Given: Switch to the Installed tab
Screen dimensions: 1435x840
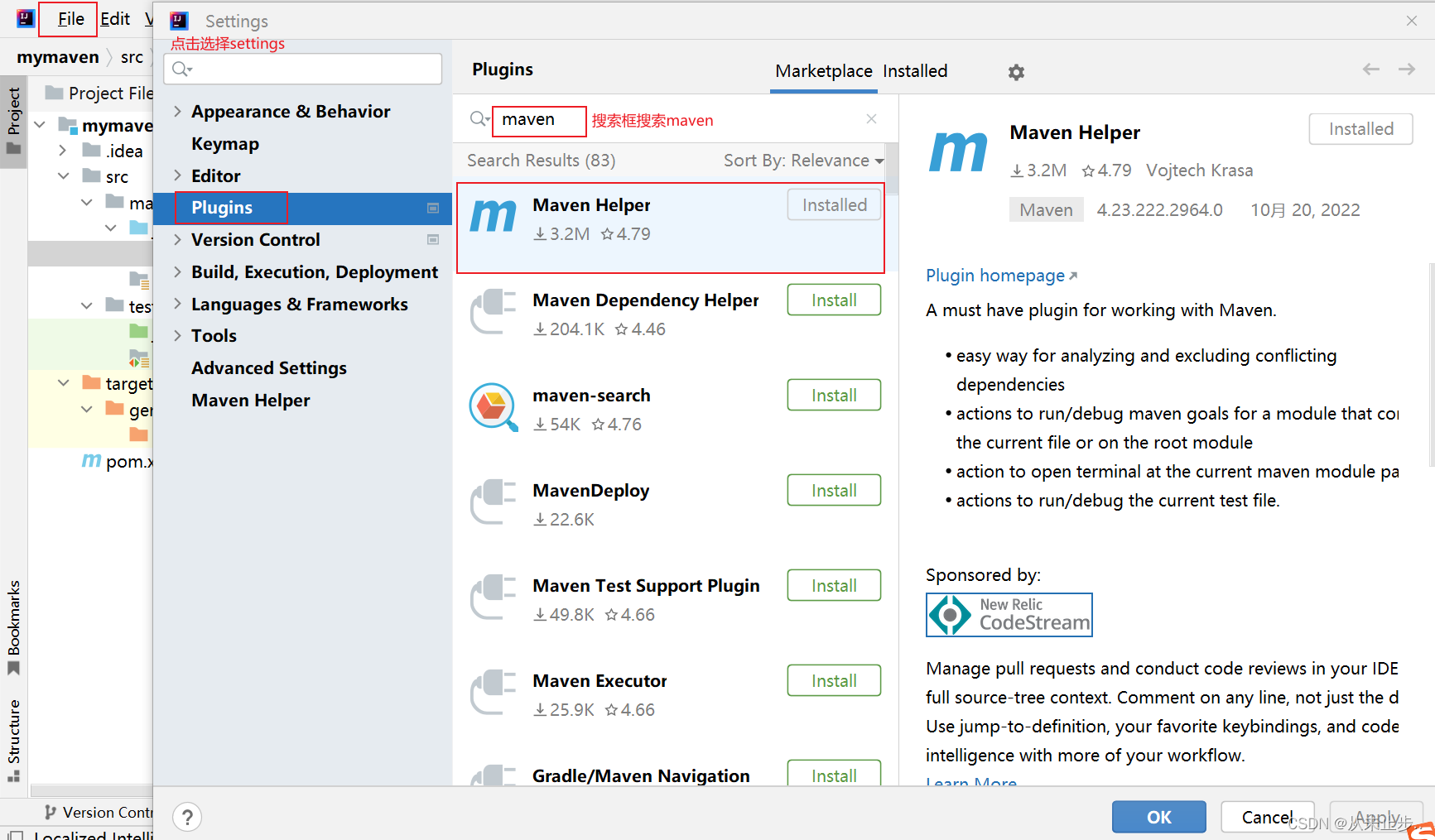Looking at the screenshot, I should click(915, 71).
